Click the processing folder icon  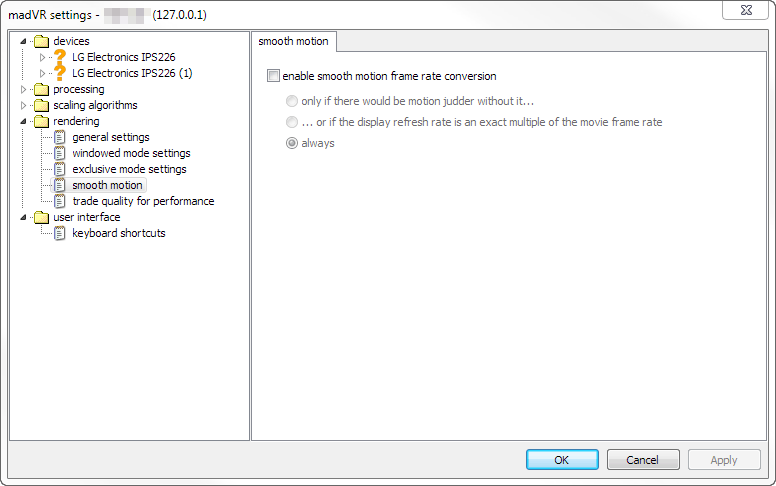[41, 89]
